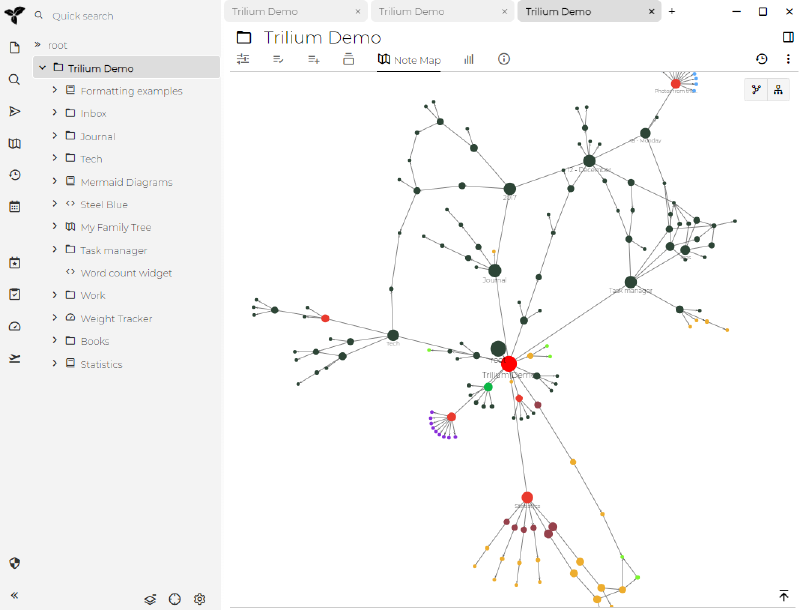Open the Statistics note in the tree
Viewport: 800px width, 610px height.
pos(102,364)
